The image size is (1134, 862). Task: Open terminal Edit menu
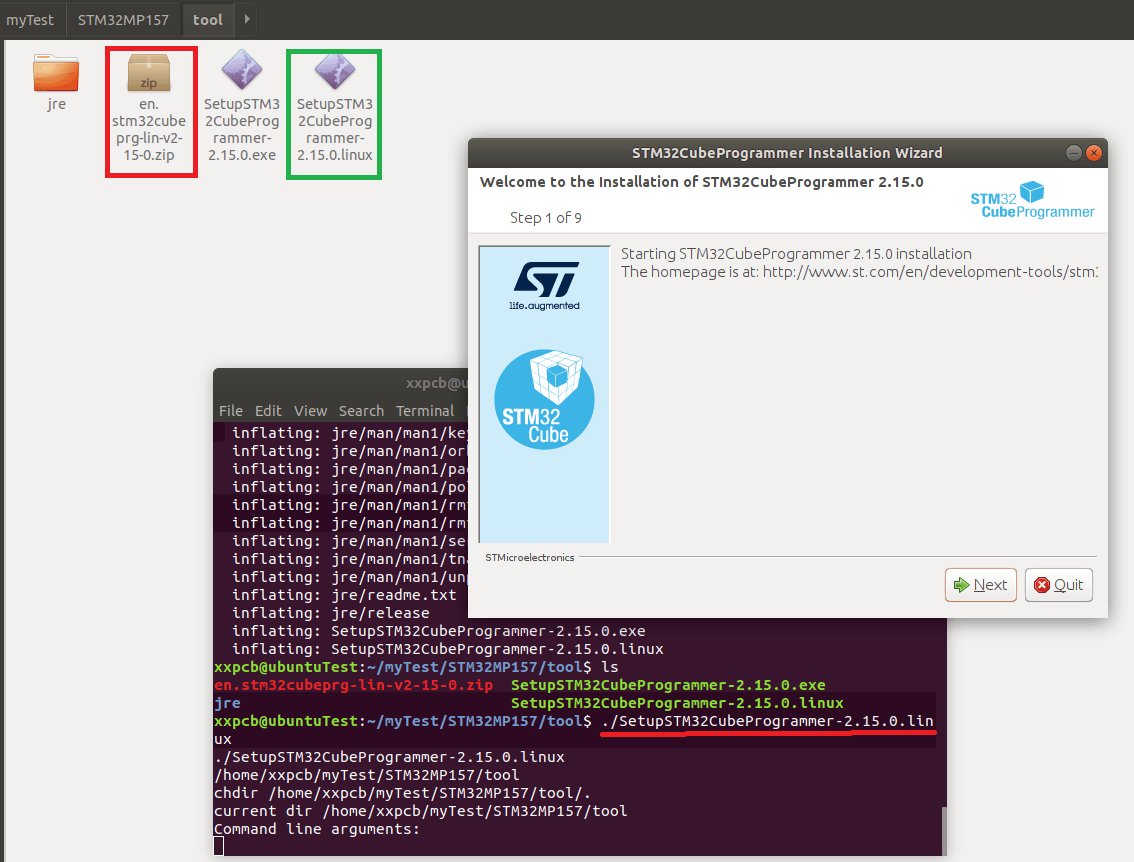click(268, 411)
